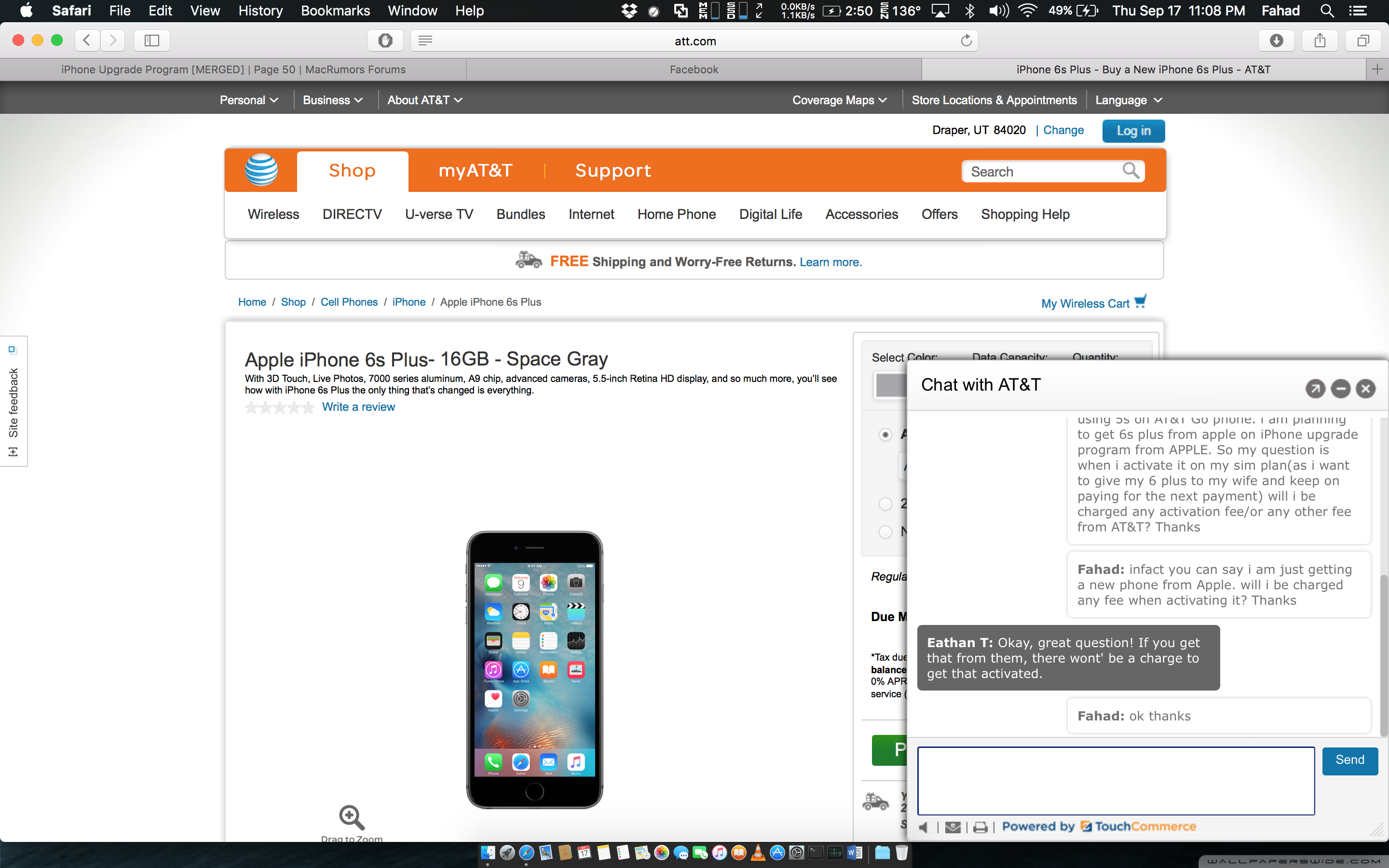1389x868 pixels.
Task: Email the chat transcript via envelope icon
Action: 953,827
